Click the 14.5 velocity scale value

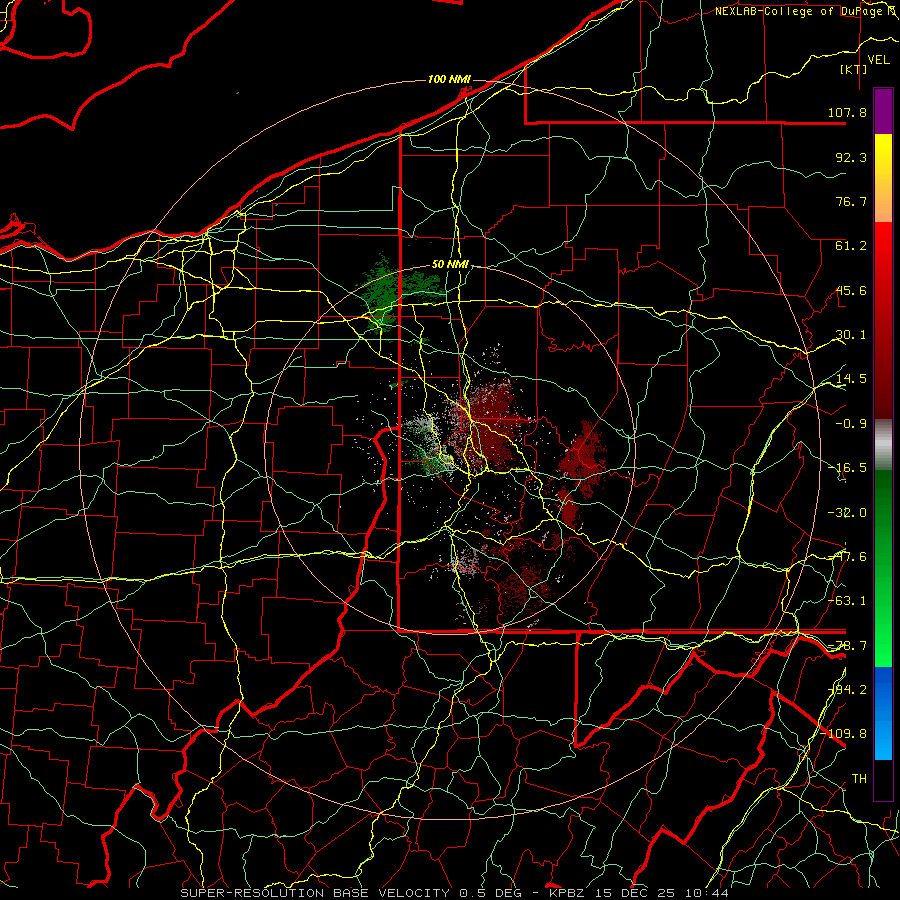(x=851, y=379)
